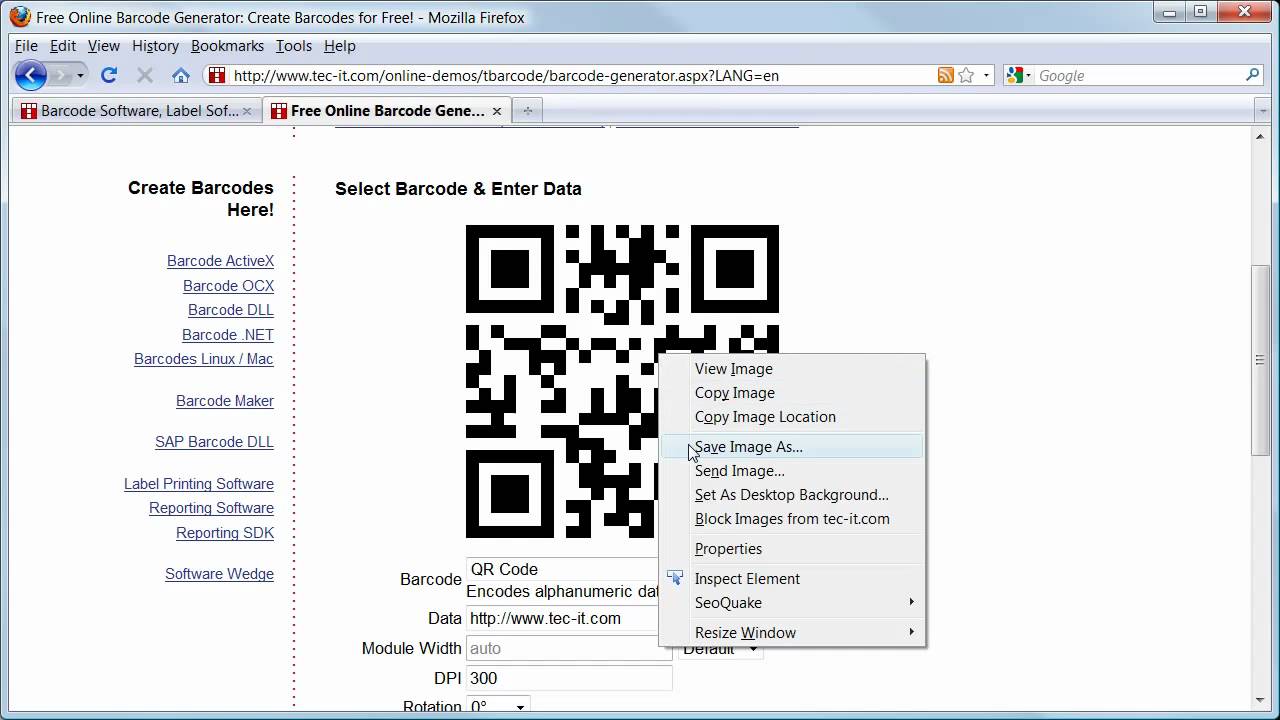Viewport: 1280px width, 720px height.
Task: Click the Firefox logo in the title bar
Action: [20, 17]
